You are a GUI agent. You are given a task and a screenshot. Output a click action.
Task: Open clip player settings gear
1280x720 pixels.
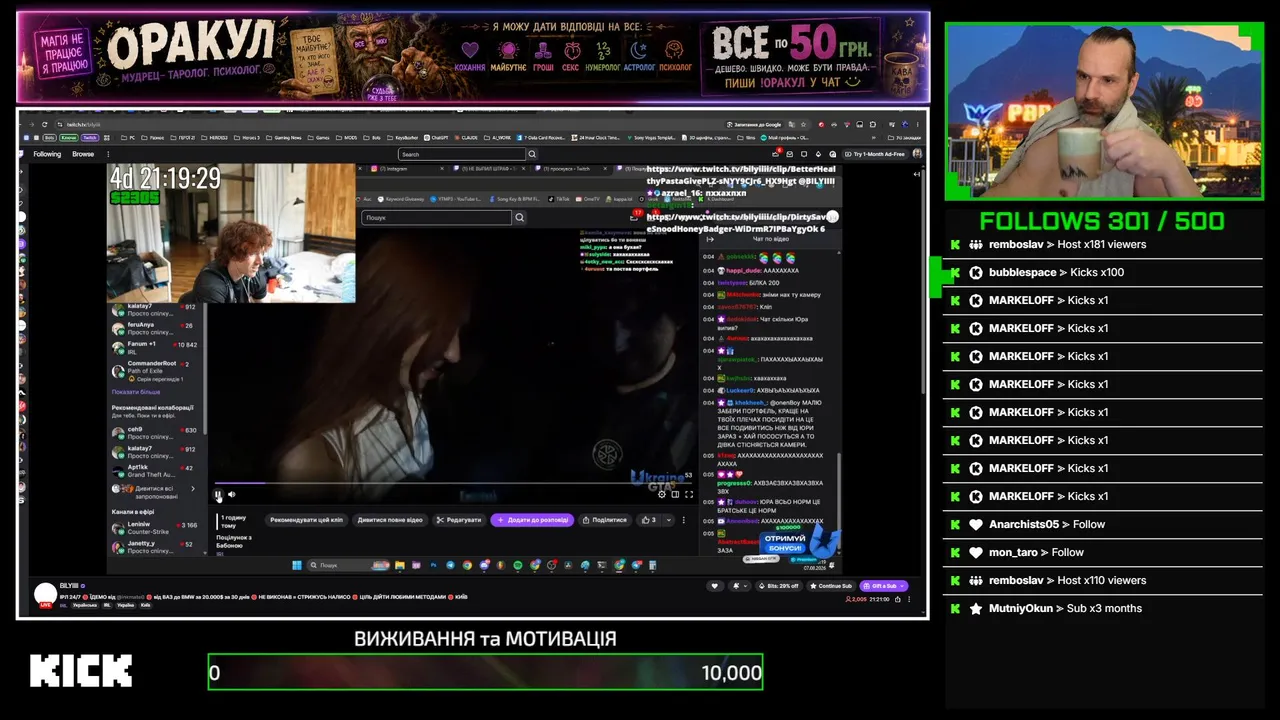pyautogui.click(x=661, y=494)
